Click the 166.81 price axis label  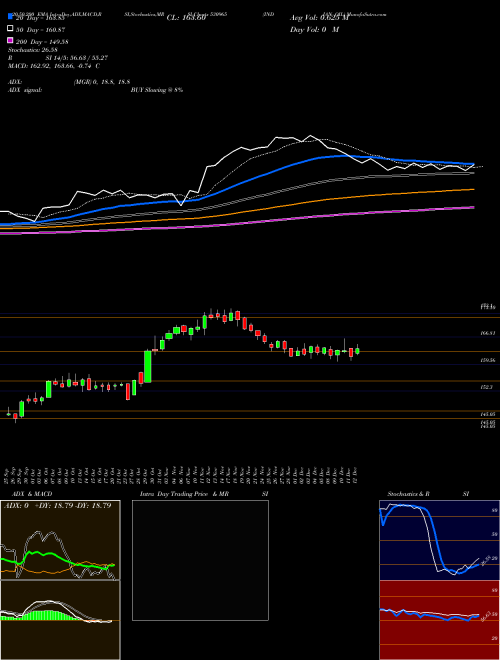(x=488, y=333)
